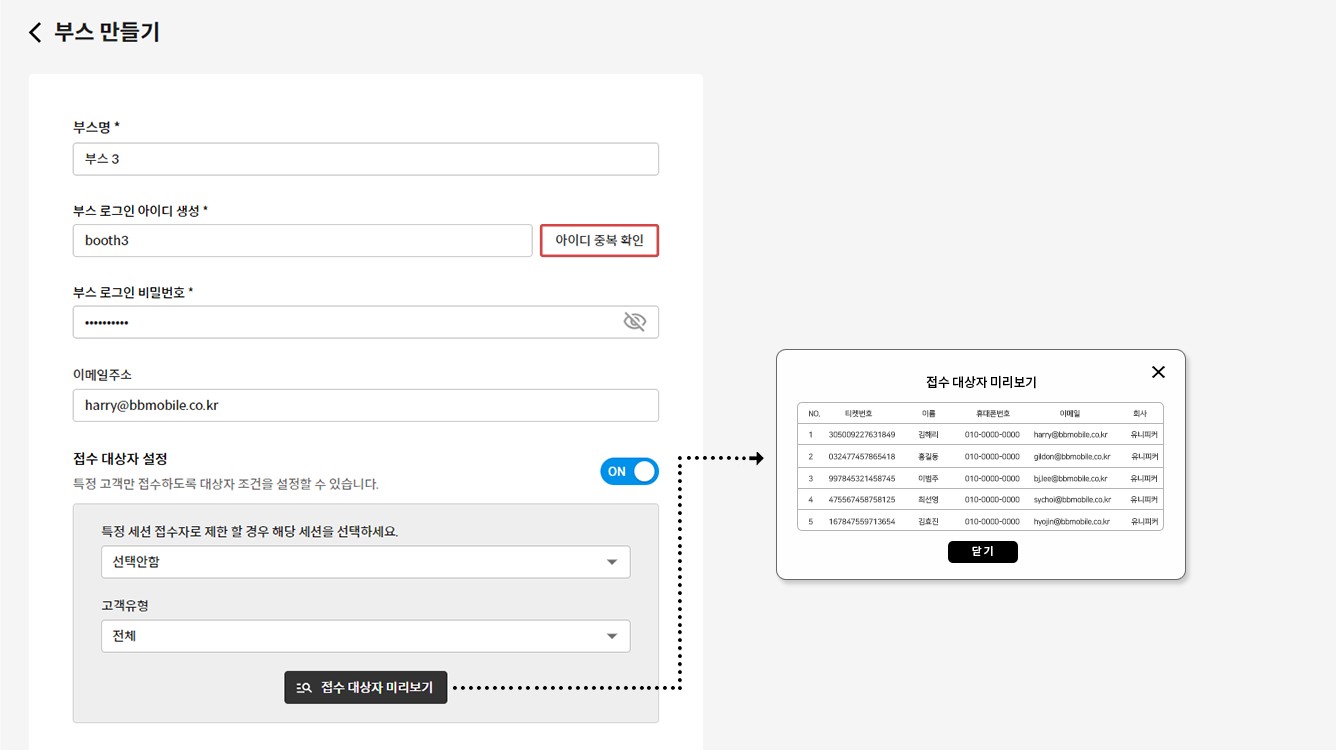
Task: Click the bj.lee@bbmobile.co.kr email cell
Action: 1071,479
